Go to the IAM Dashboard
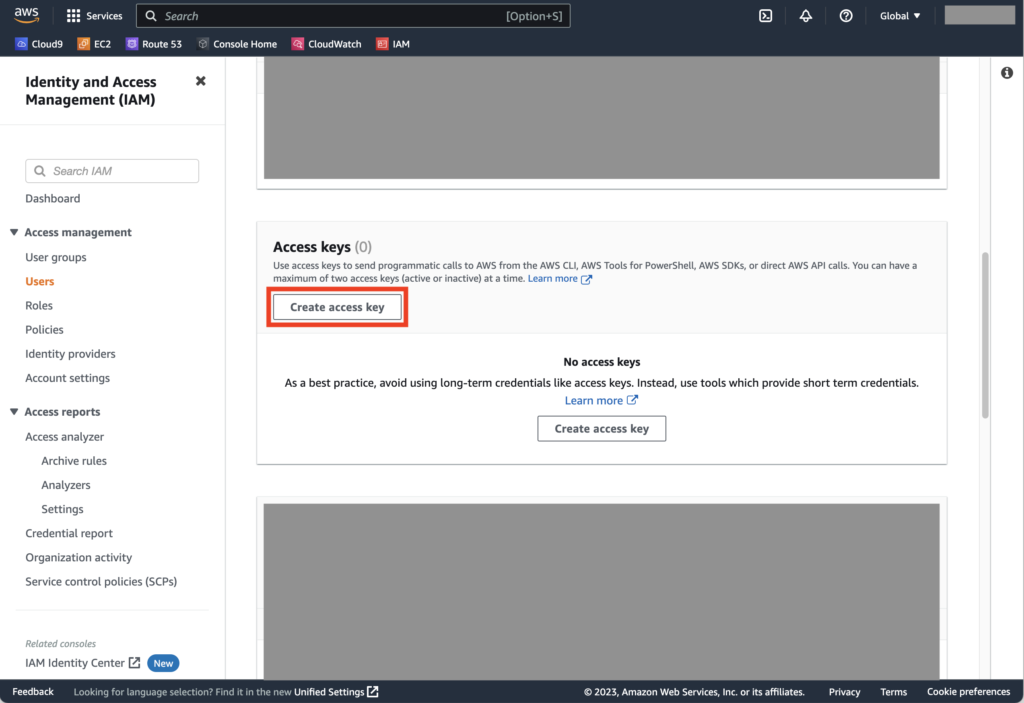The image size is (1024, 703). (x=53, y=199)
